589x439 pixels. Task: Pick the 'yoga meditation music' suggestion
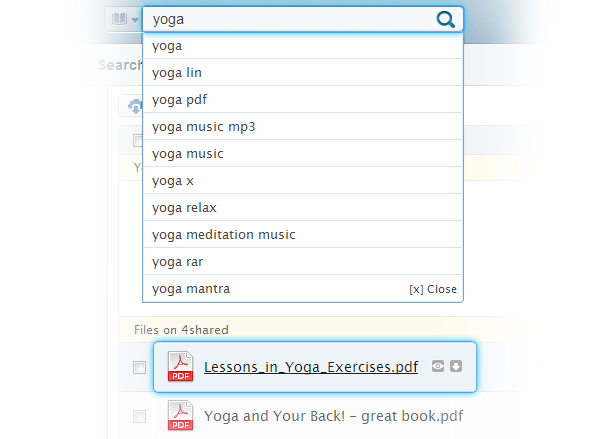tap(303, 234)
